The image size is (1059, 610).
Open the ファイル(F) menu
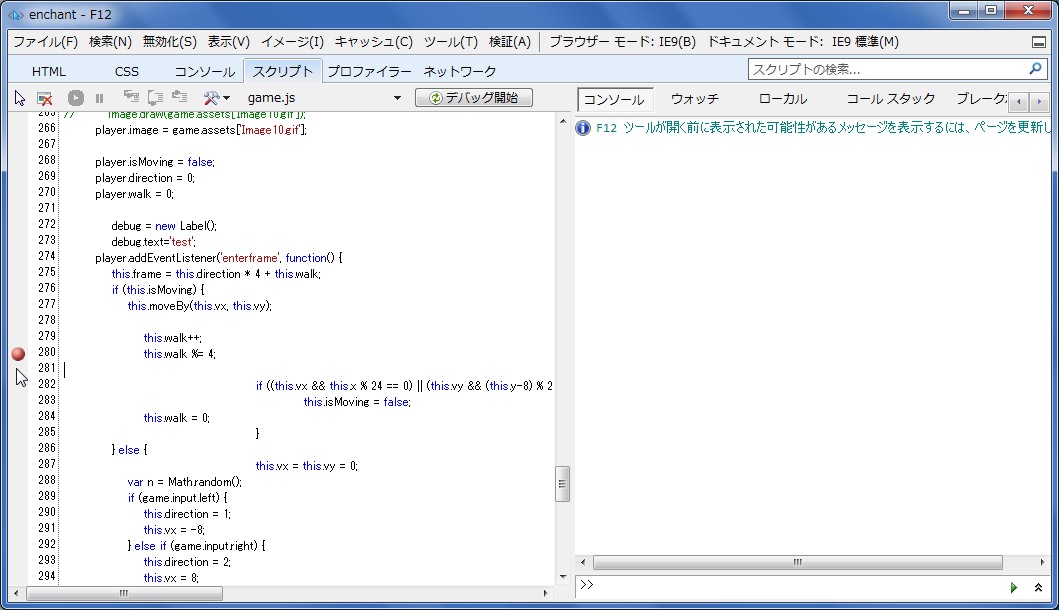46,42
